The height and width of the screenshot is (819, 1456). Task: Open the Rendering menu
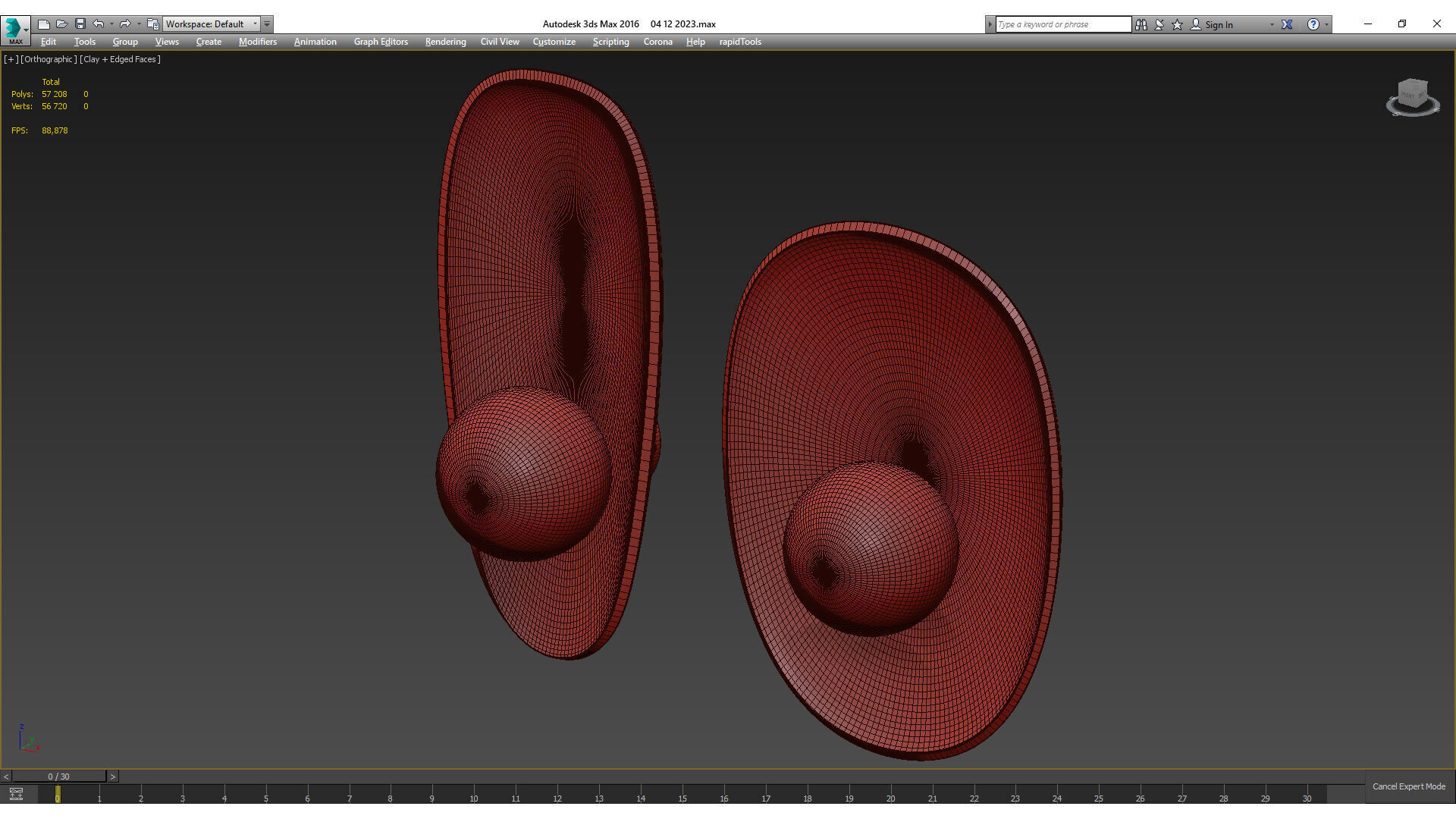(445, 42)
